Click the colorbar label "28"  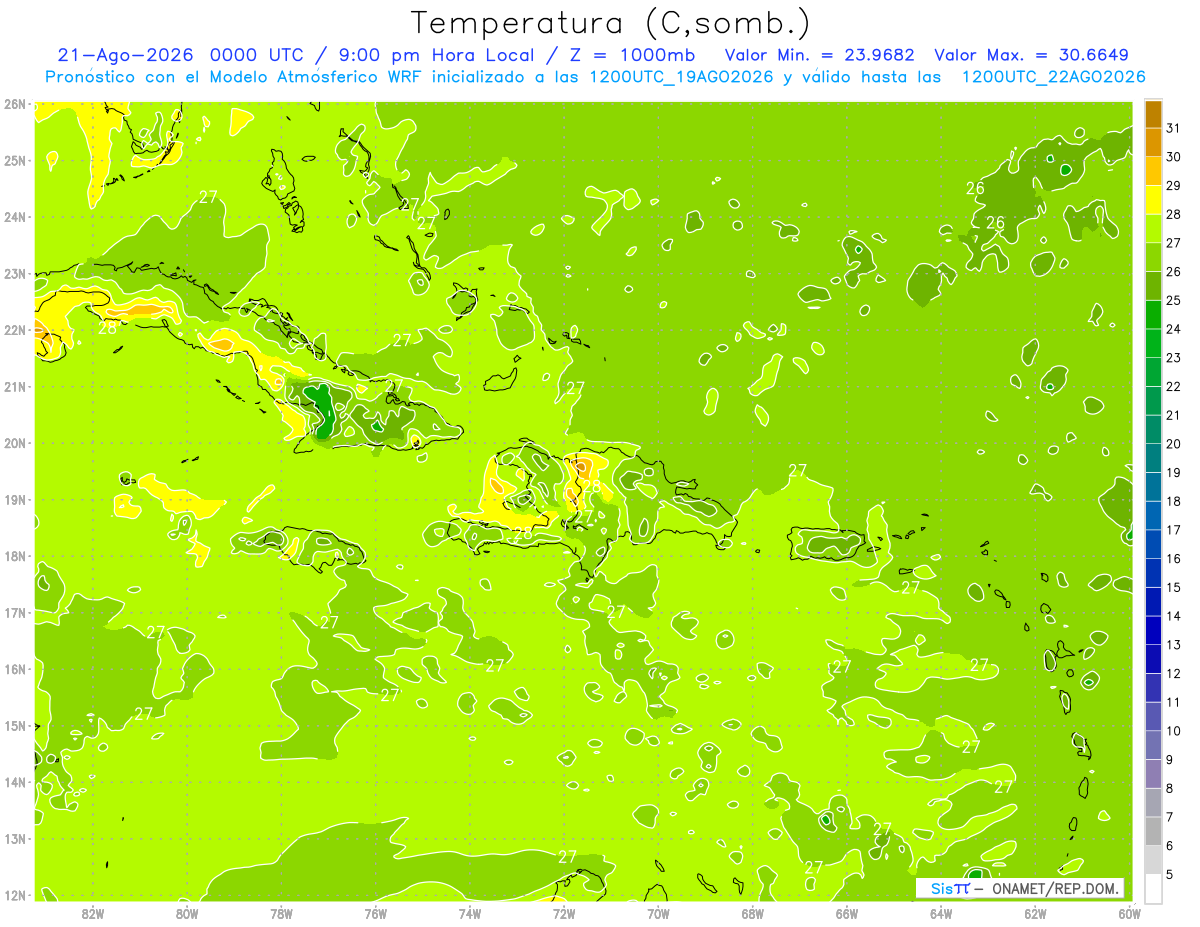1173,214
